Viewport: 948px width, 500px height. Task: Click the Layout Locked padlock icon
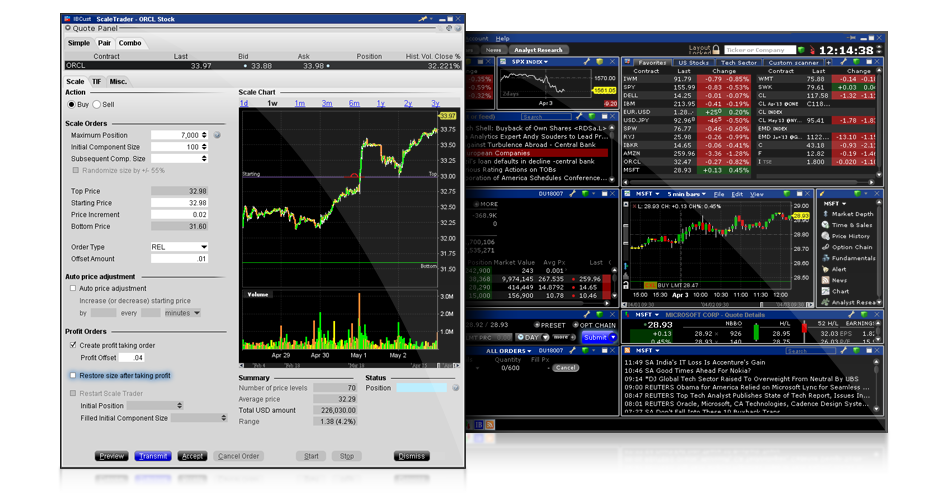pos(716,50)
